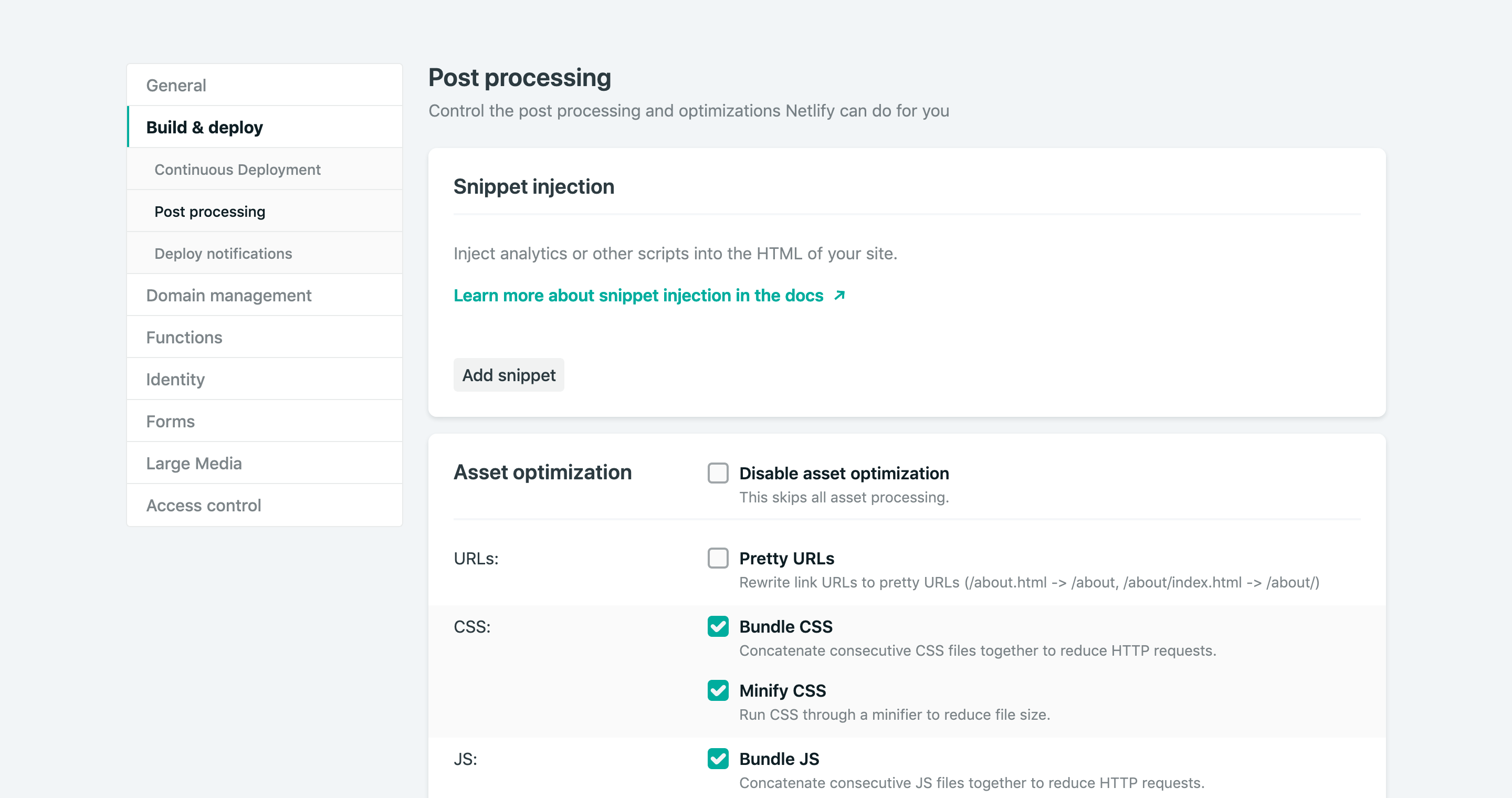
Task: Toggle the Bundle JS checkbox
Action: (x=717, y=758)
